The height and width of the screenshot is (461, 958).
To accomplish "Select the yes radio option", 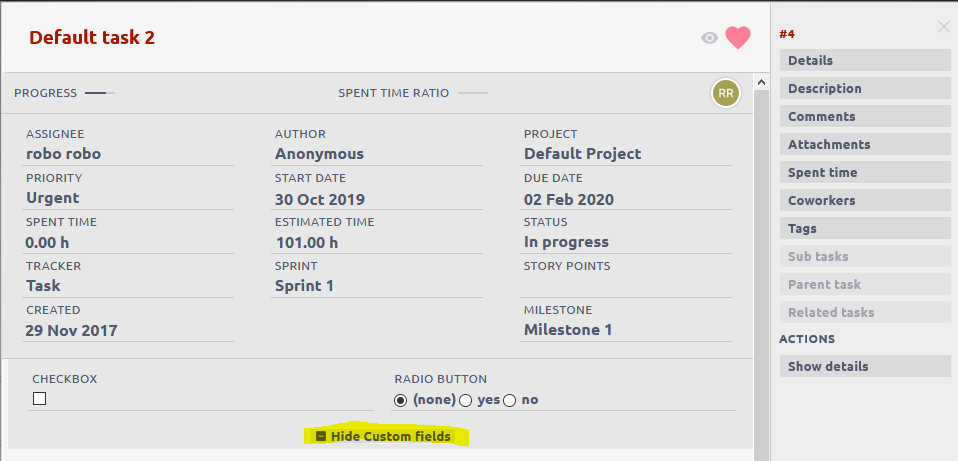I will point(465,400).
